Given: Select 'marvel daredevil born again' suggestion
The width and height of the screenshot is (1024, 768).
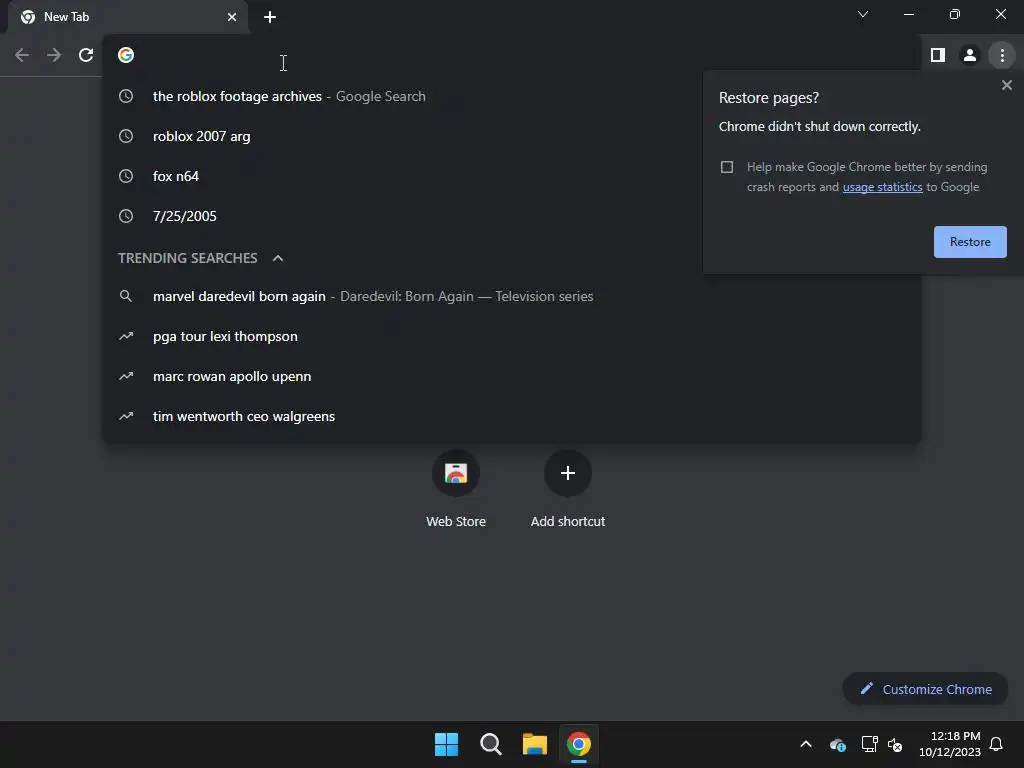Looking at the screenshot, I should (511, 296).
